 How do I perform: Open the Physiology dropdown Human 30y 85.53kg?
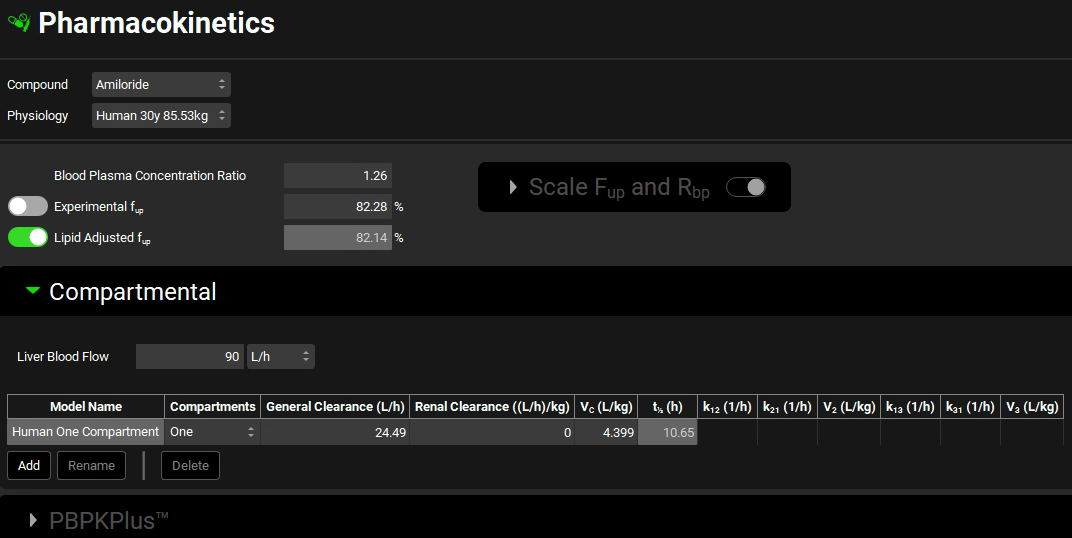pos(161,116)
